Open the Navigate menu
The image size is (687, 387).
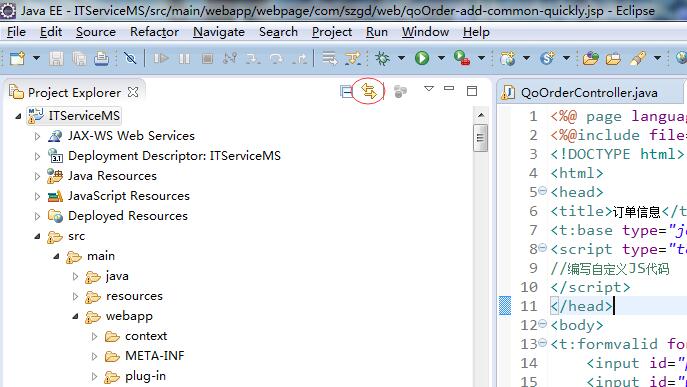click(x=219, y=32)
